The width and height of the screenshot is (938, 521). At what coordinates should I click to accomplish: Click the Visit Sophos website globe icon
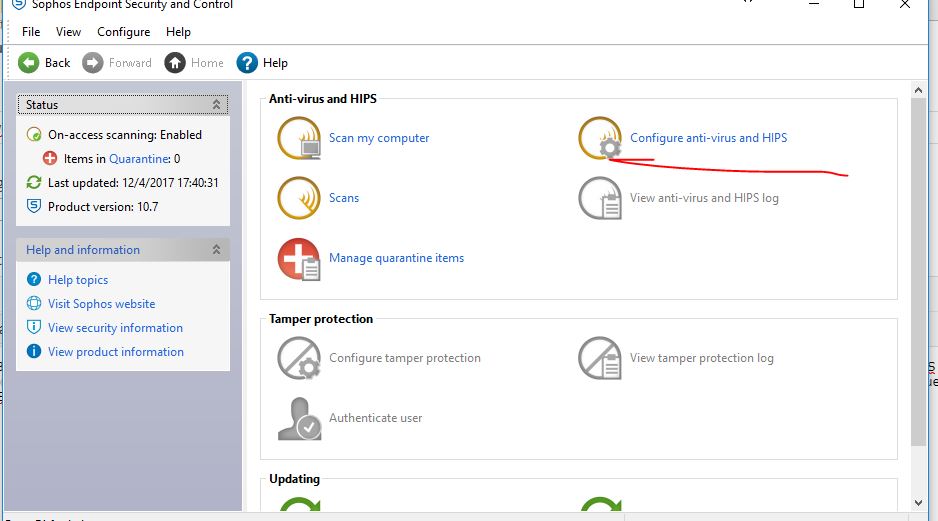34,303
